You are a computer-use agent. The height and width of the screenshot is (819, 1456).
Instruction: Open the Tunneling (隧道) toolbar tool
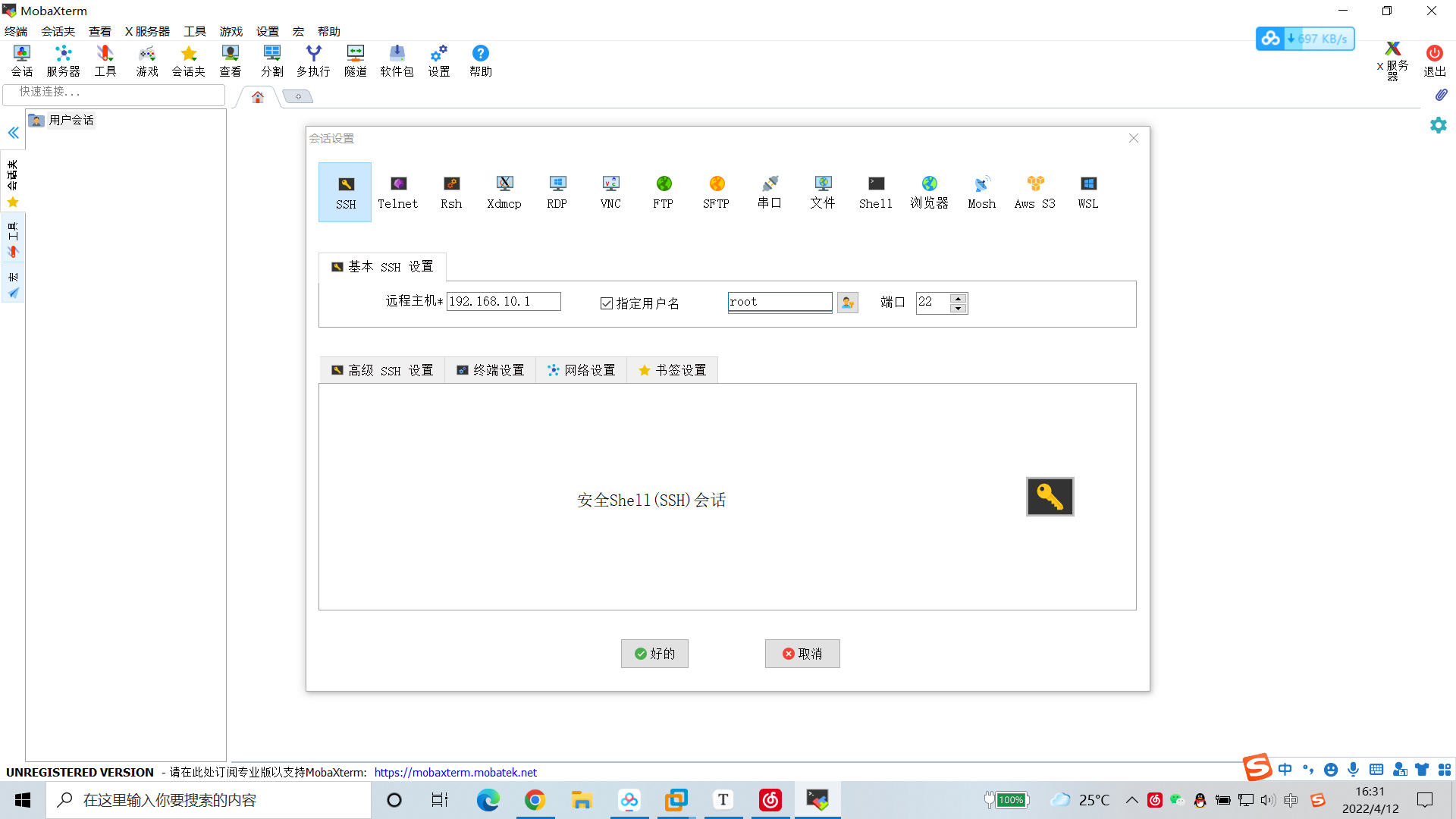(x=355, y=61)
